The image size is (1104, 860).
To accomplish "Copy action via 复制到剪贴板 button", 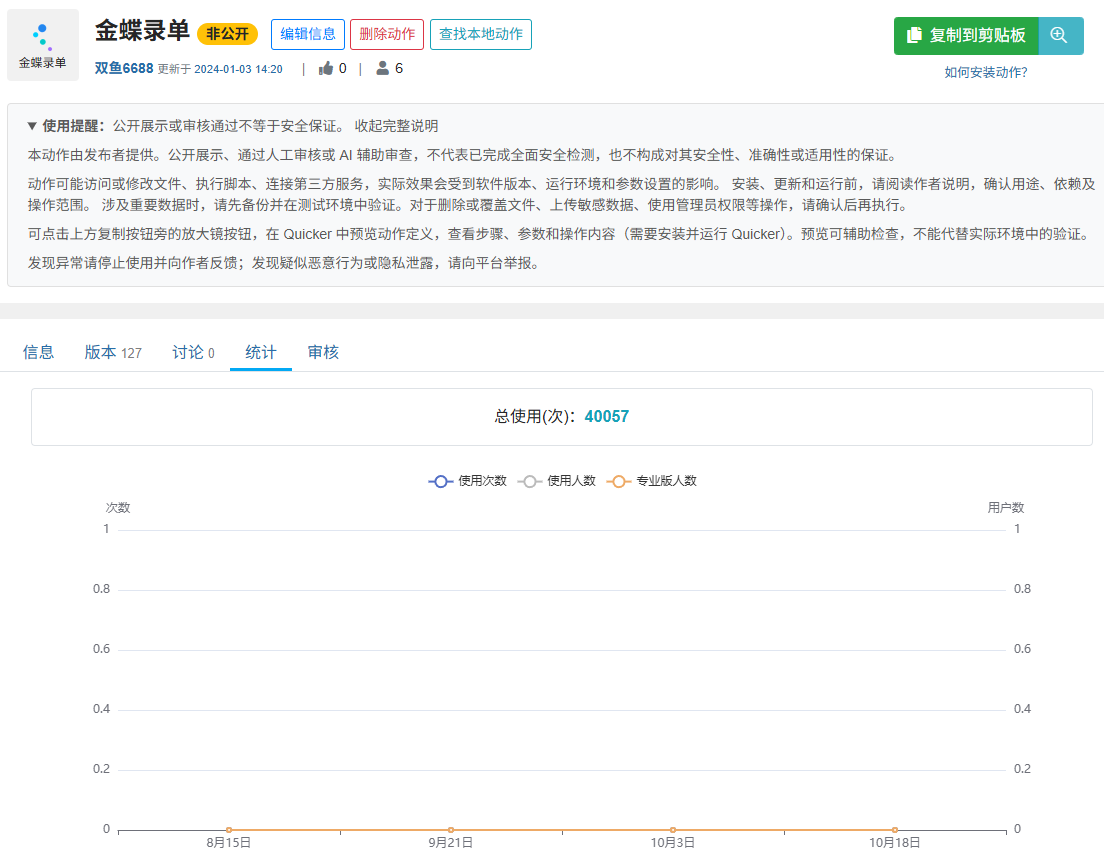I will point(966,35).
